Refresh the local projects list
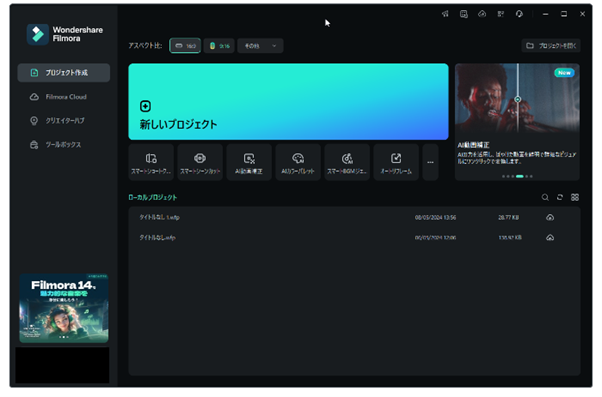Viewport: 602px width, 397px height. coord(560,197)
